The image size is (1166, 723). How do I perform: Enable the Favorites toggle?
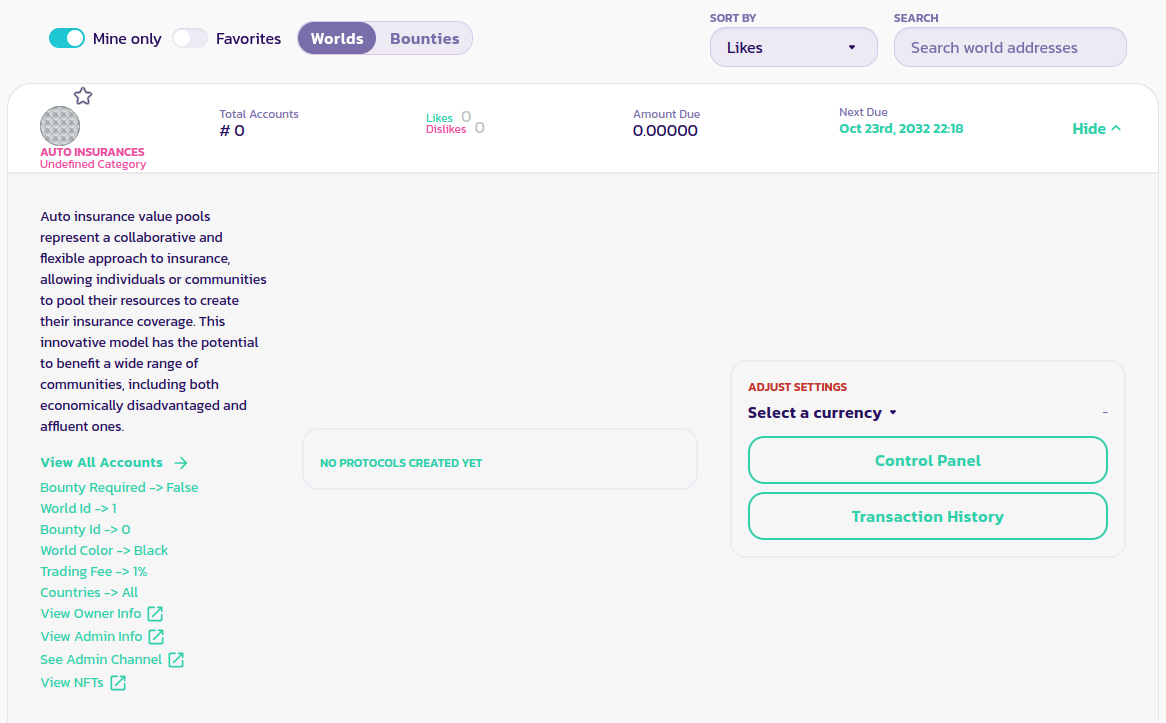coord(189,38)
